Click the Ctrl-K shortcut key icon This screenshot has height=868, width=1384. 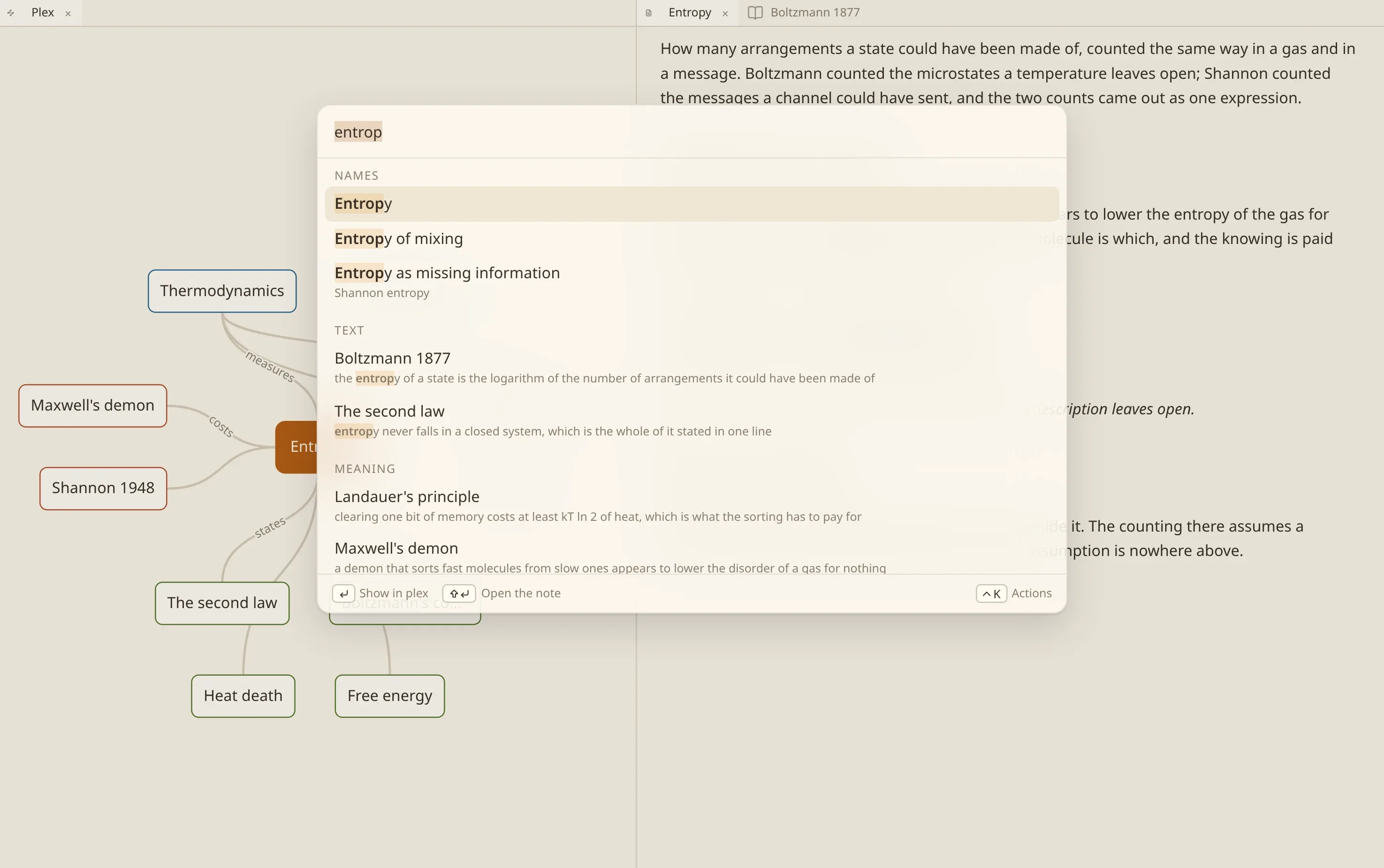pyautogui.click(x=991, y=593)
